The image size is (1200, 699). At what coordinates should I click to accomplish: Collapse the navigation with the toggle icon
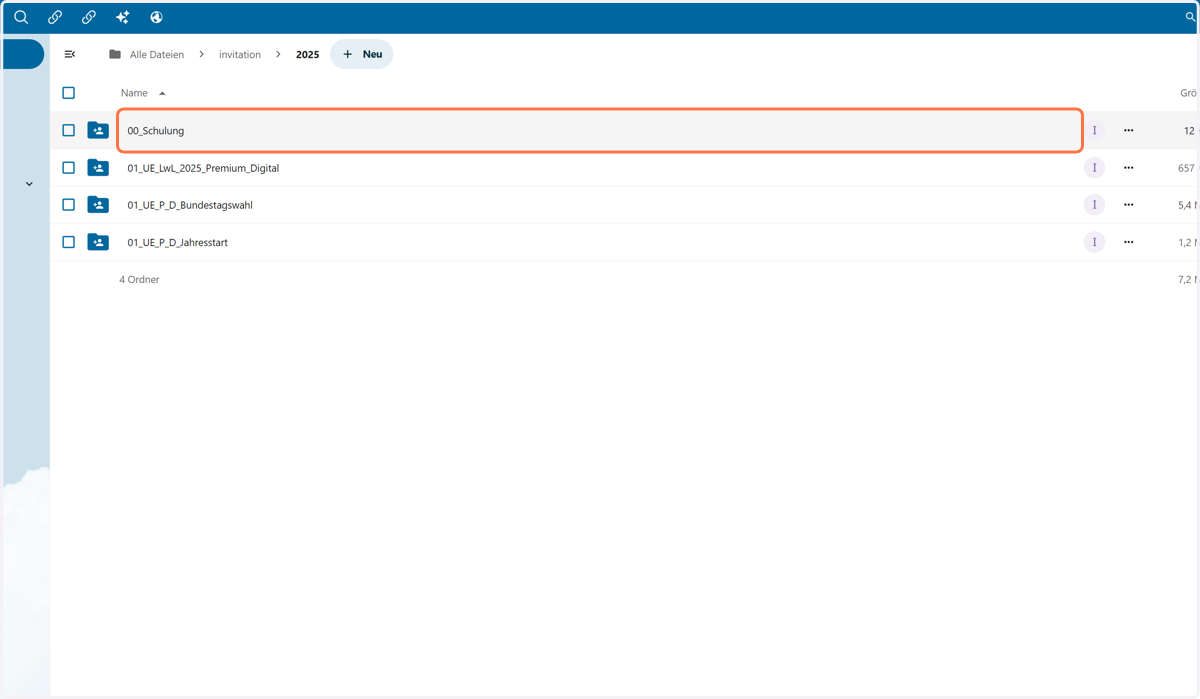tap(70, 54)
